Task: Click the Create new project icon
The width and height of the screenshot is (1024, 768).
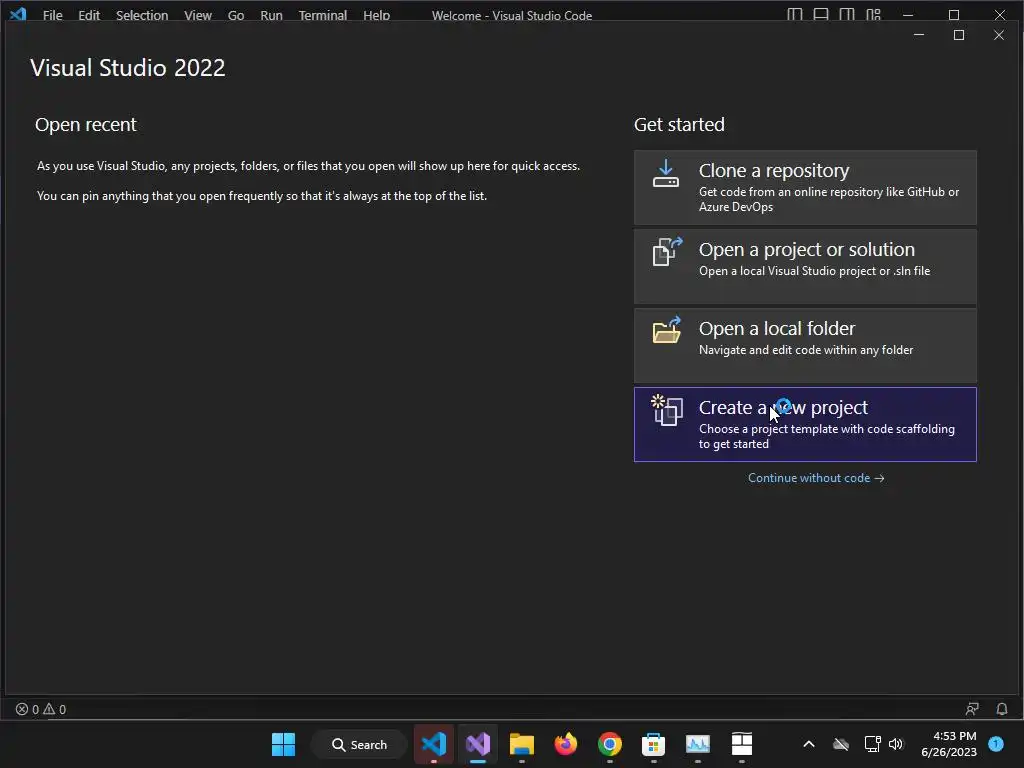Action: point(667,410)
